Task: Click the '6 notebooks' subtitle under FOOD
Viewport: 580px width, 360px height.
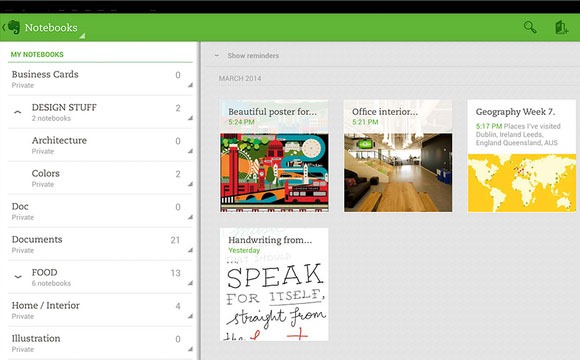Action: pos(51,283)
